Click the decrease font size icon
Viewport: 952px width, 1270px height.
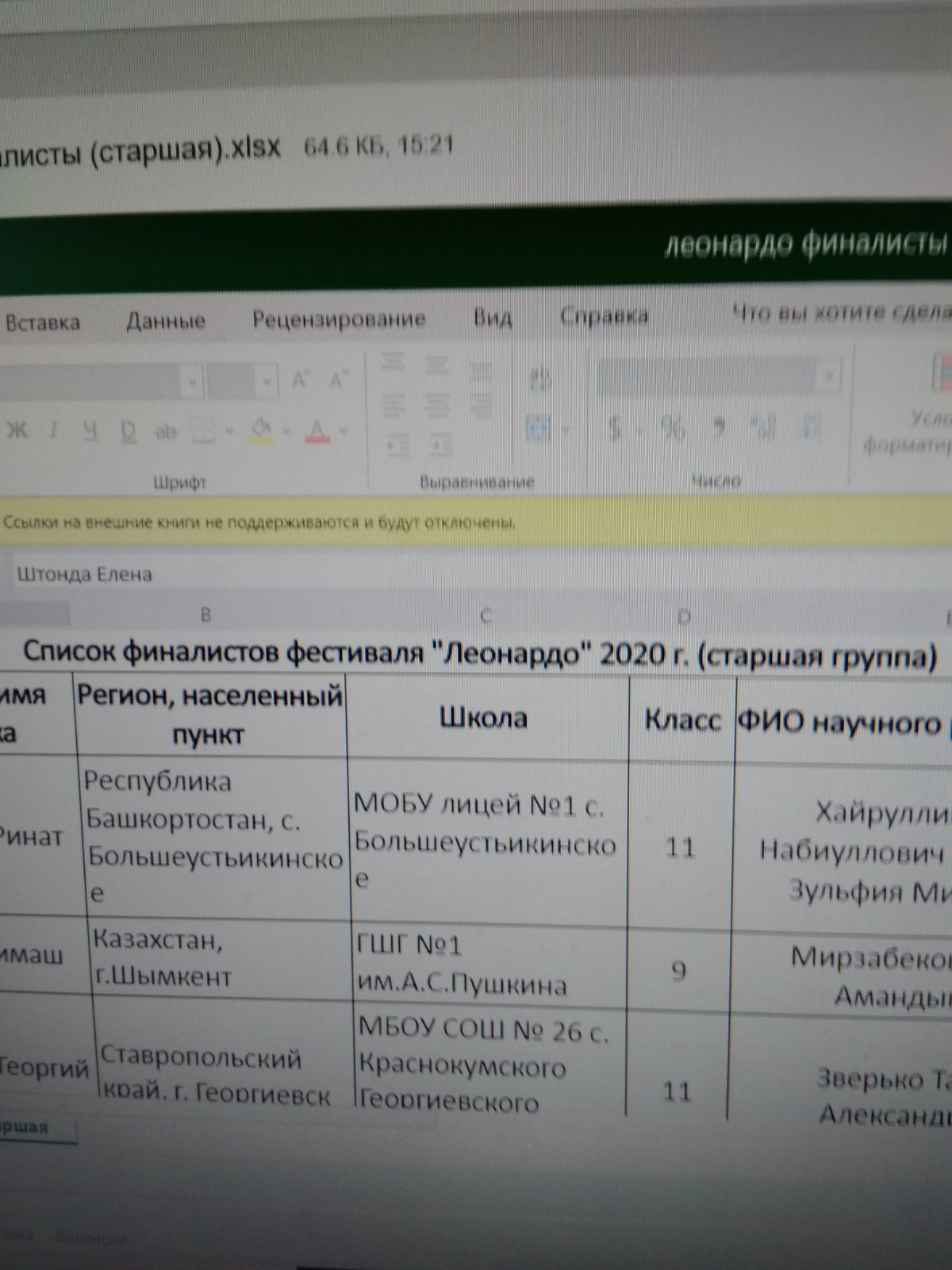(339, 380)
